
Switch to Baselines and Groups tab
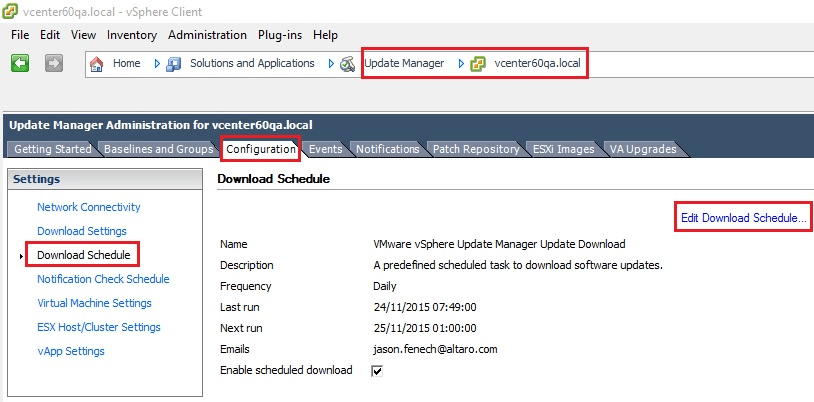[x=158, y=149]
